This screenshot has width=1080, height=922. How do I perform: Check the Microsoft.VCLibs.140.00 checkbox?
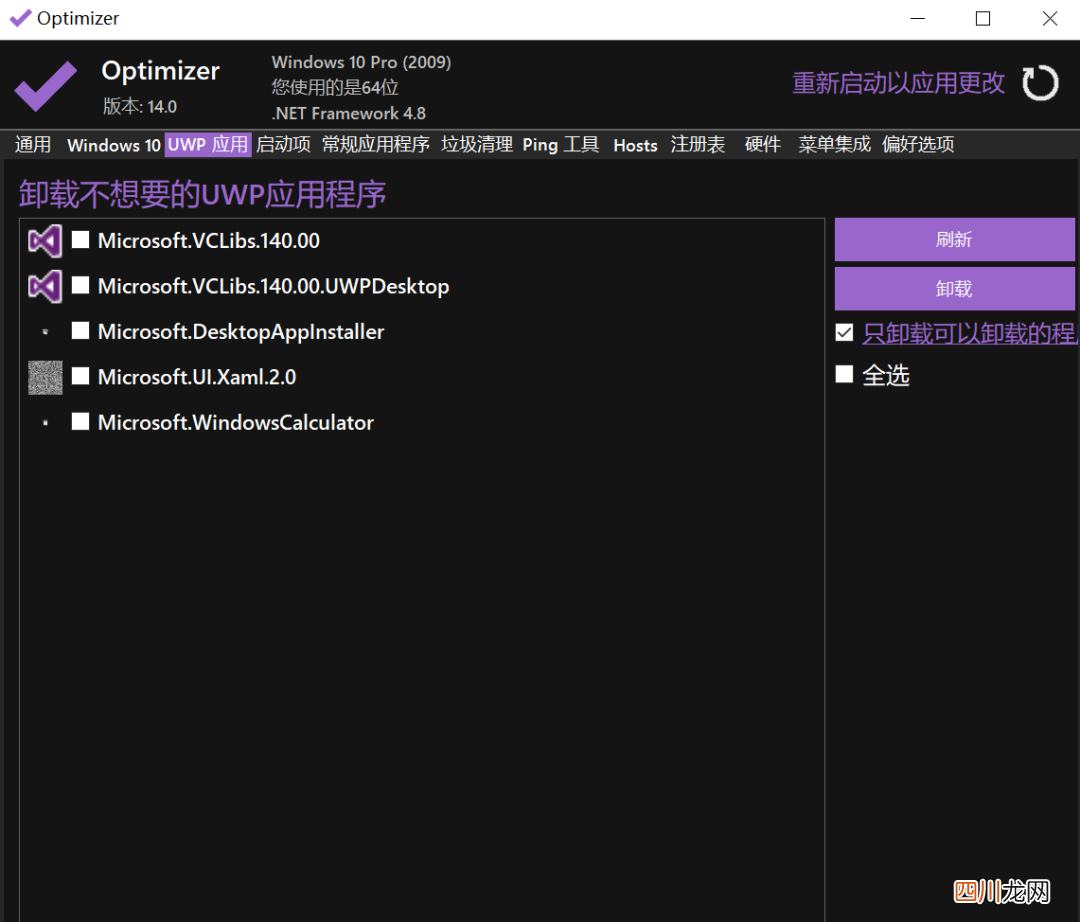click(81, 240)
